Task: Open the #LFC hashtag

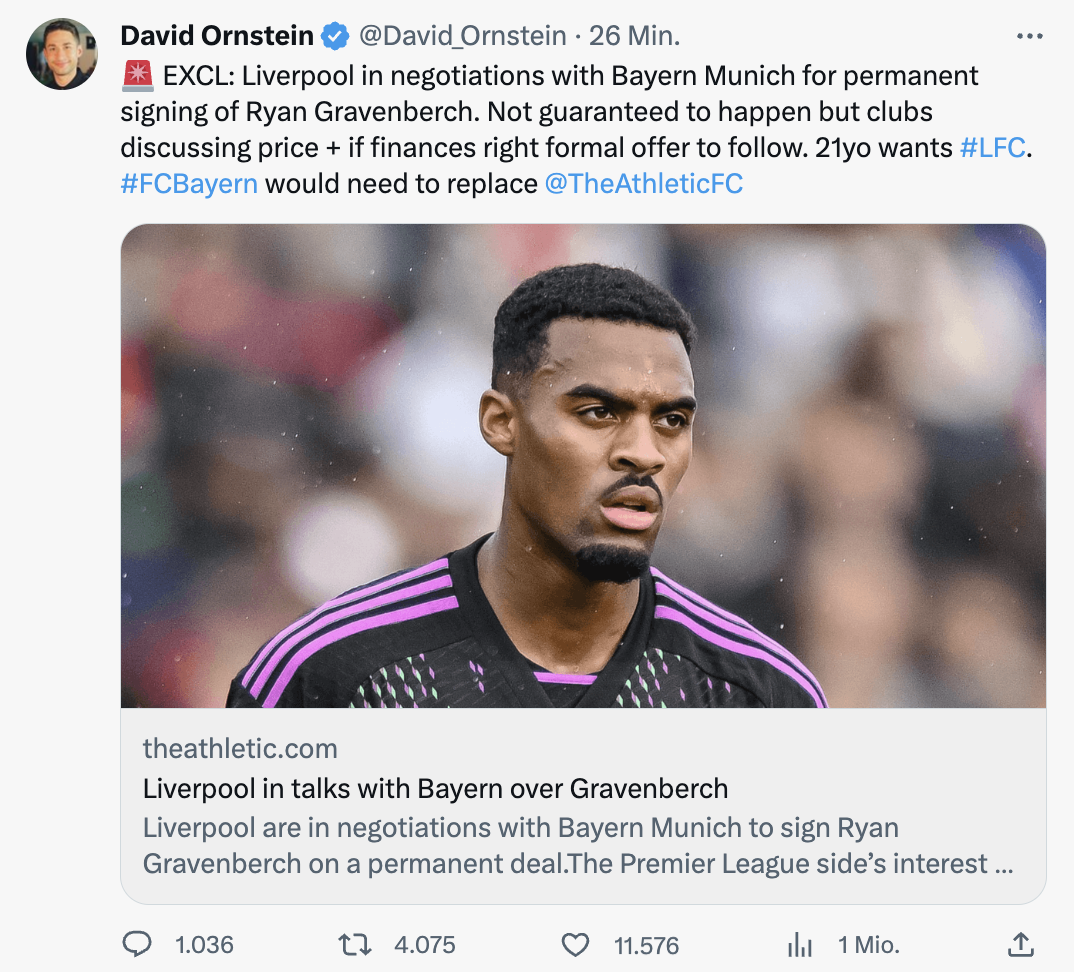Action: point(993,148)
